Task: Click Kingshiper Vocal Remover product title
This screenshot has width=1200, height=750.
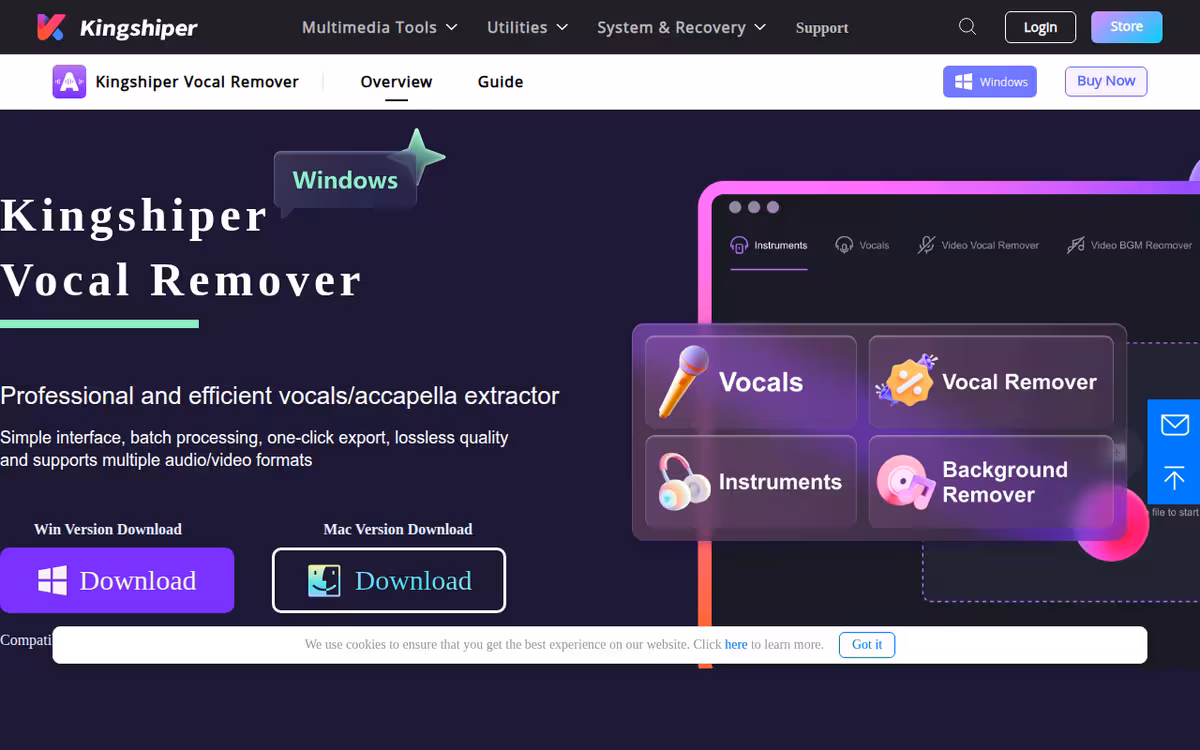Action: click(197, 82)
